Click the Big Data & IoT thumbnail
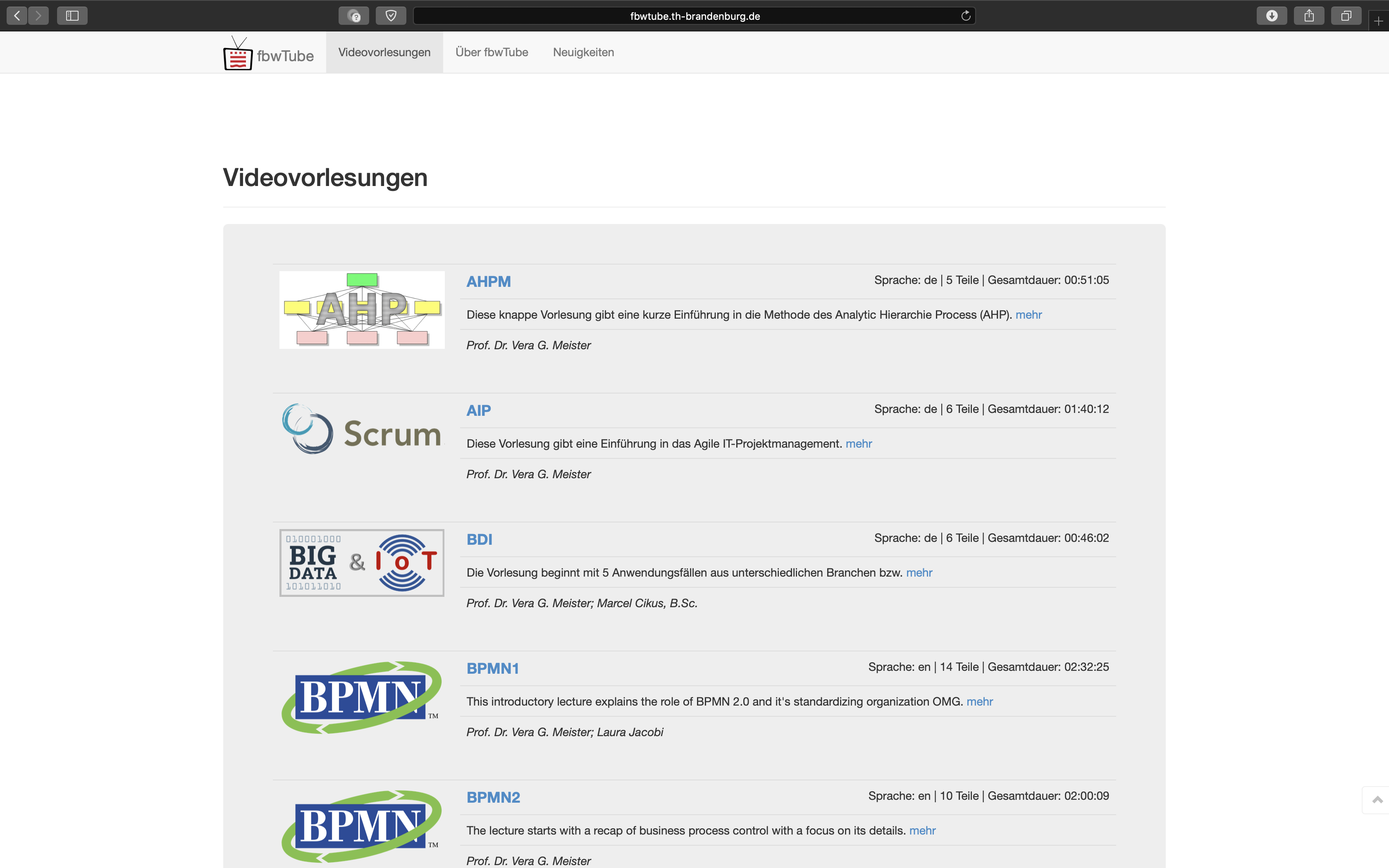Viewport: 1389px width, 868px height. coord(362,563)
